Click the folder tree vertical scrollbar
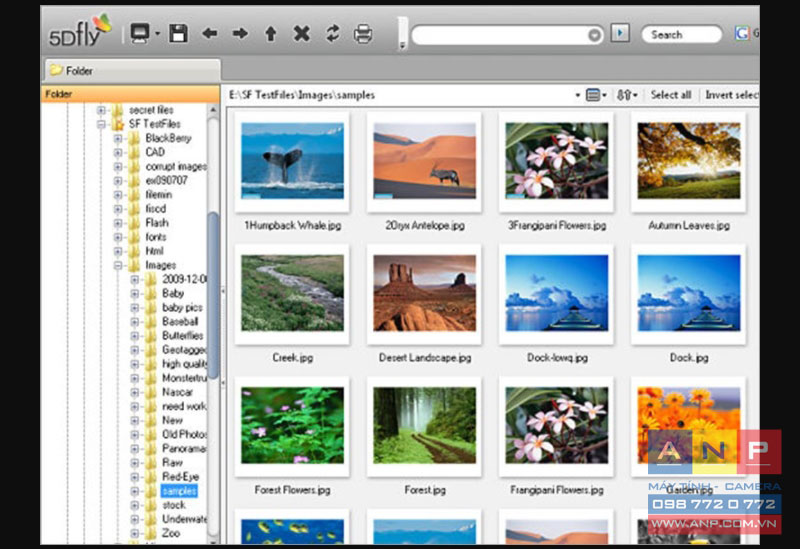Viewport: 800px width, 549px height. 213,296
